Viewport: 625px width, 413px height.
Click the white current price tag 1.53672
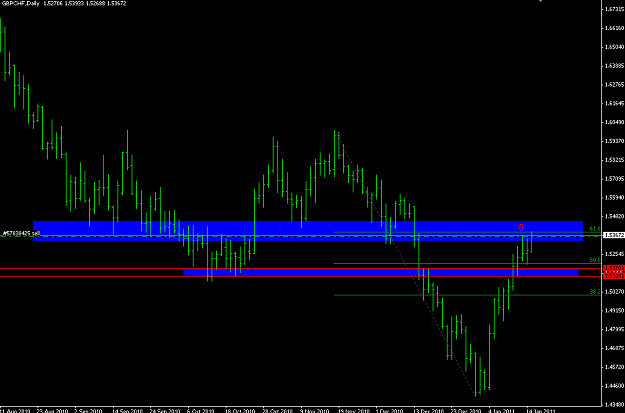[614, 236]
